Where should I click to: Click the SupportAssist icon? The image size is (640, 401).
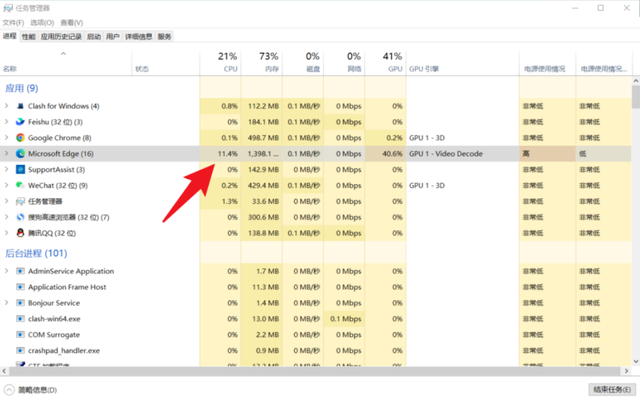[20, 169]
